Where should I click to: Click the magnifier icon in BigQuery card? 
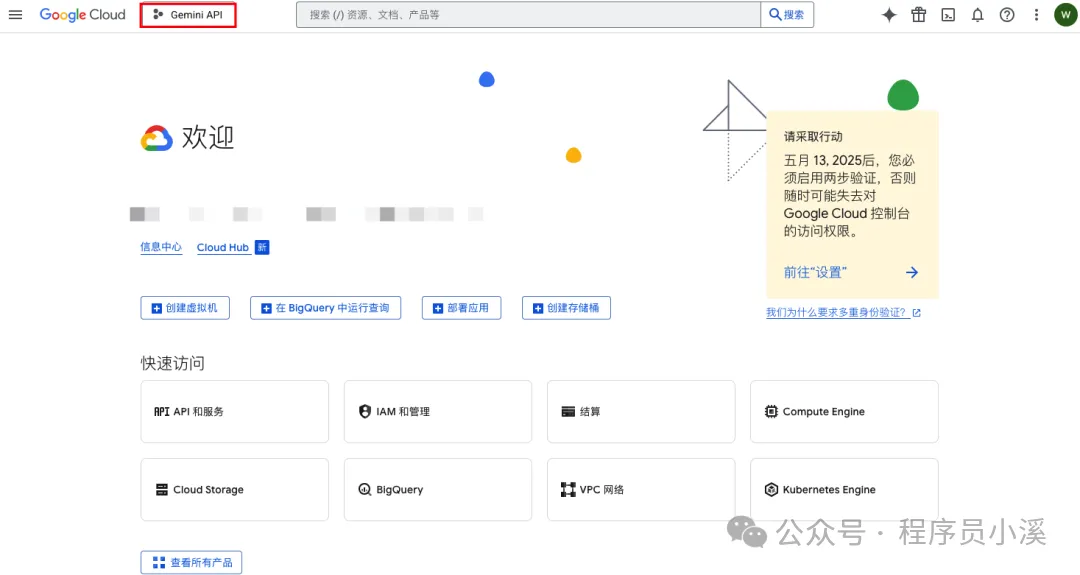[x=365, y=490]
